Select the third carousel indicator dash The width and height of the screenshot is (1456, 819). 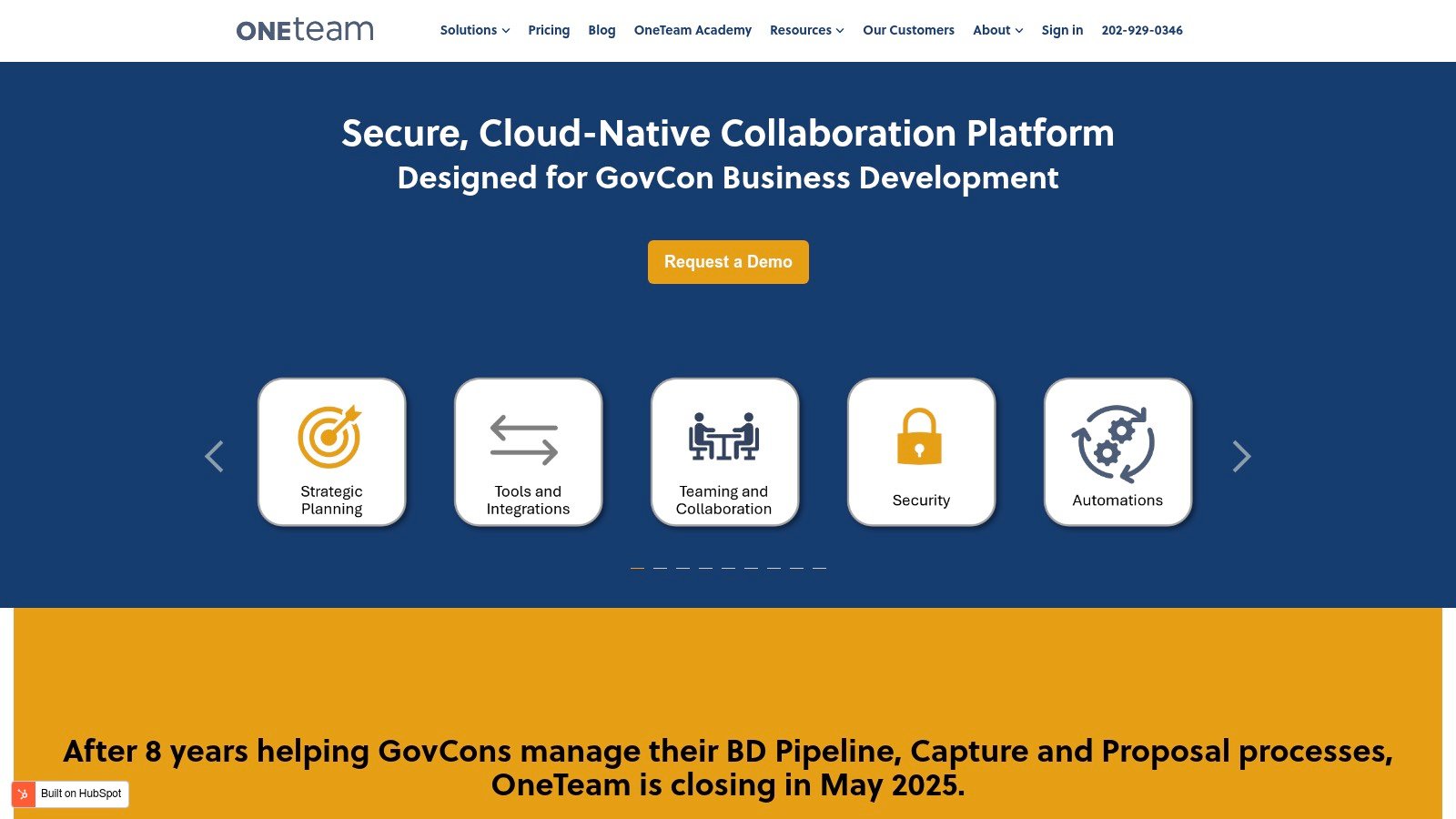(682, 568)
